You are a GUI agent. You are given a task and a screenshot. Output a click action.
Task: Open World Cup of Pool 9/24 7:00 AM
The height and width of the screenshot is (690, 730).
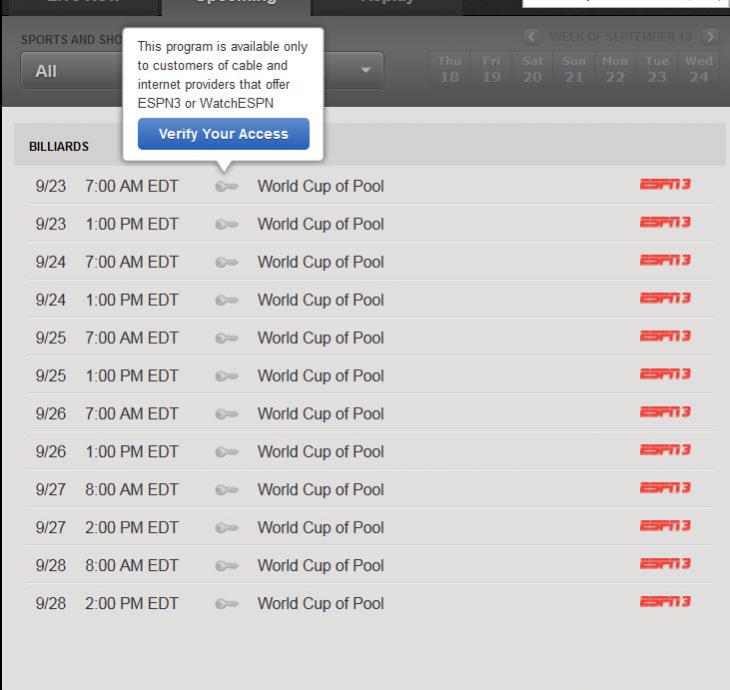click(x=320, y=262)
